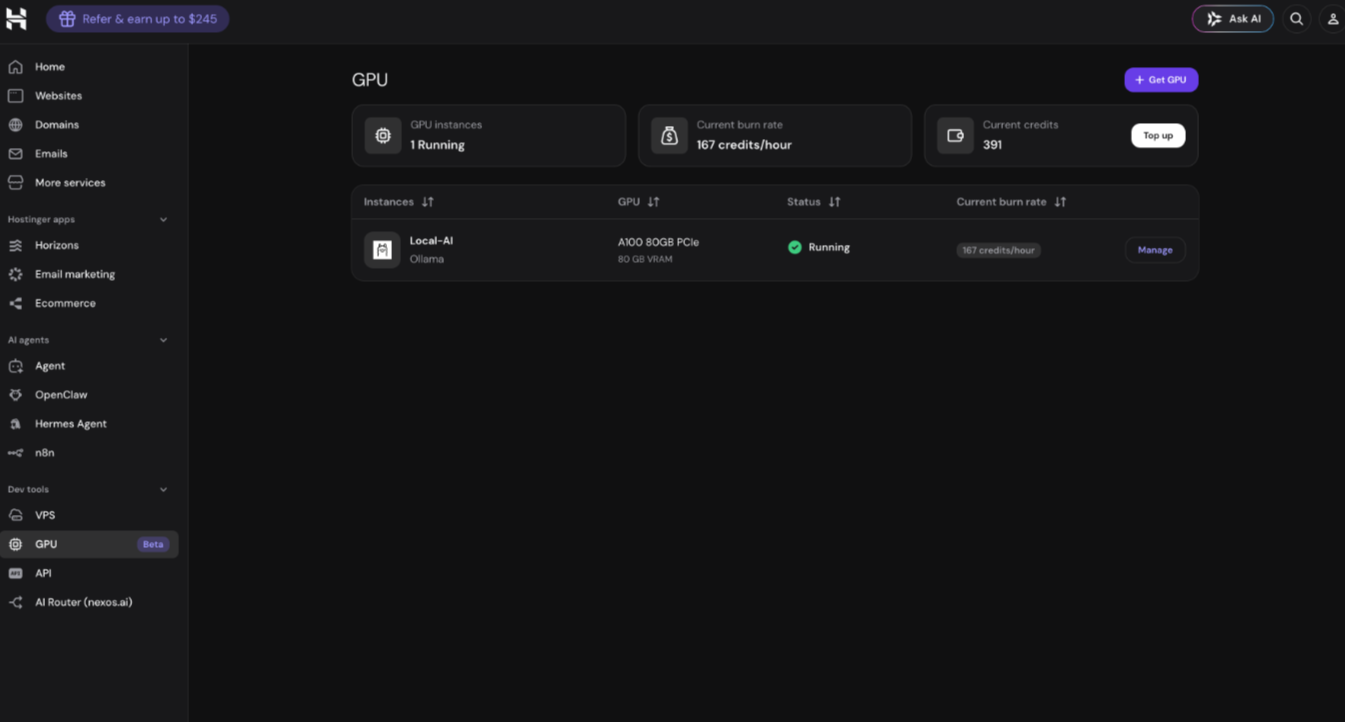Click the Agent sidebar icon

click(16, 366)
